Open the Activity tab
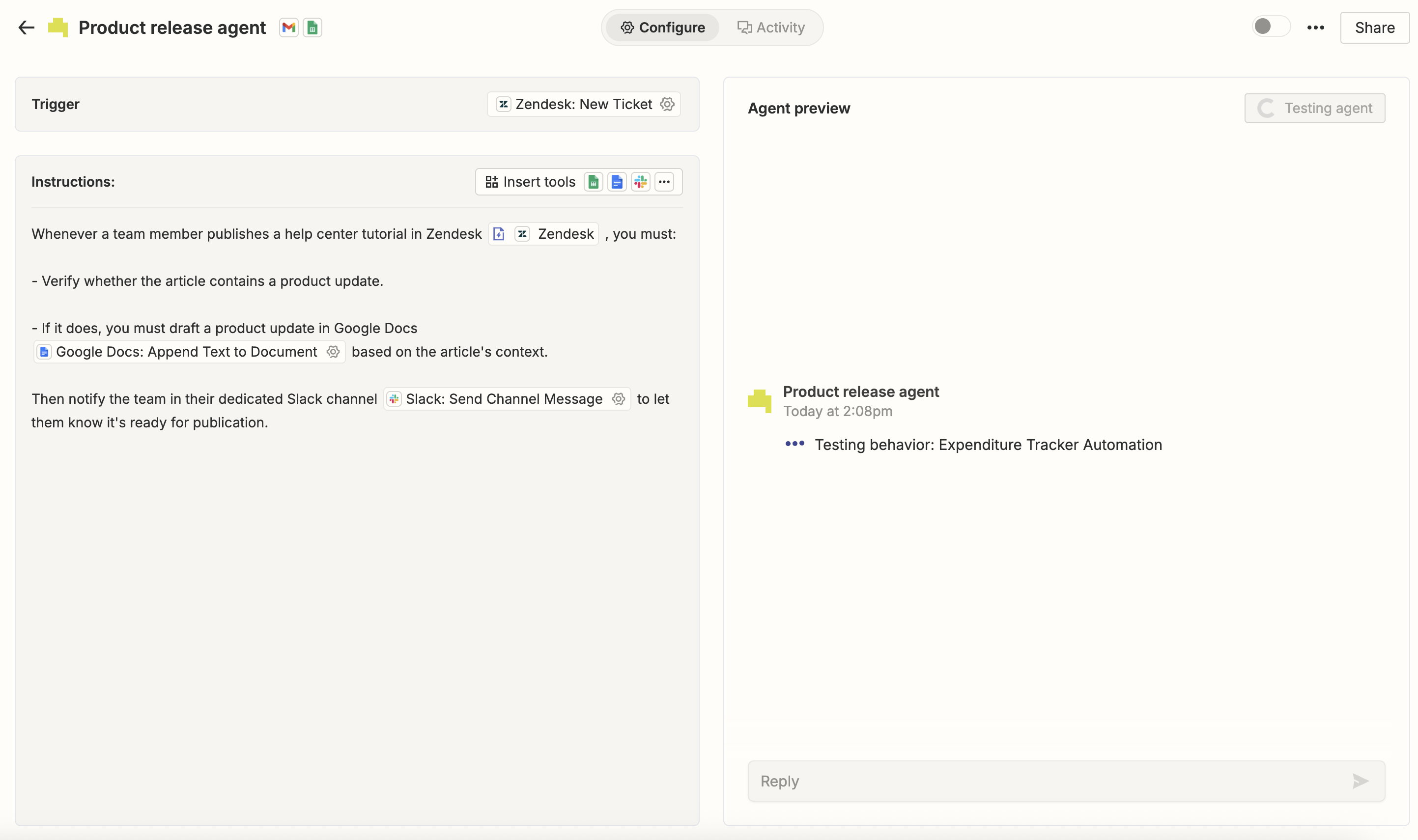This screenshot has height=840, width=1418. 771,27
